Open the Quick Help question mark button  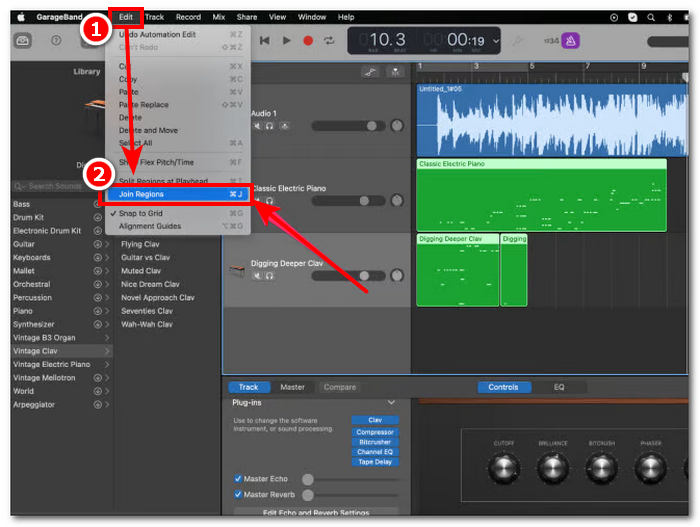tap(56, 41)
